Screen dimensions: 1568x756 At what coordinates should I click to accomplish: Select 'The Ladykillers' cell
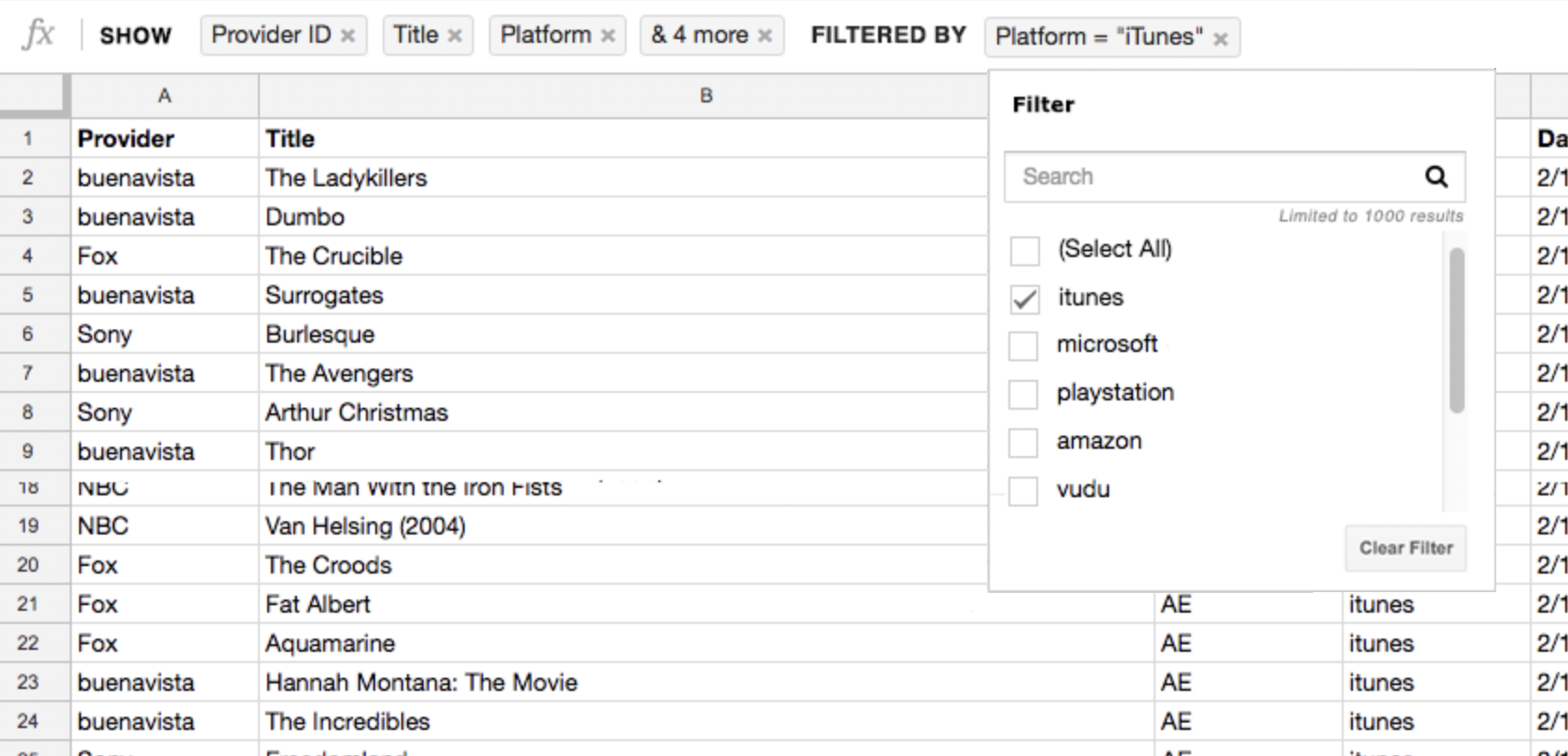tap(622, 177)
